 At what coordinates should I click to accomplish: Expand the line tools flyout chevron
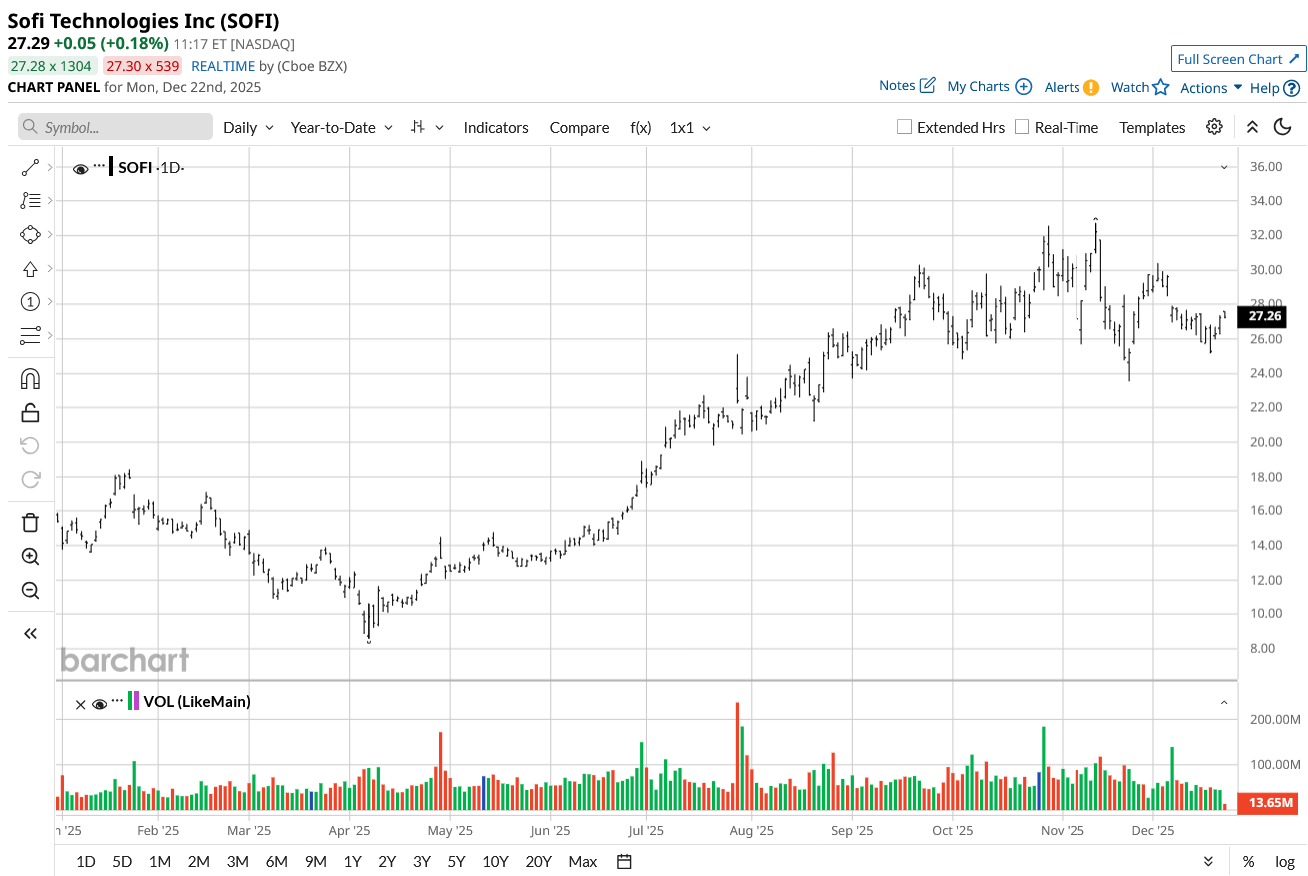(x=50, y=167)
